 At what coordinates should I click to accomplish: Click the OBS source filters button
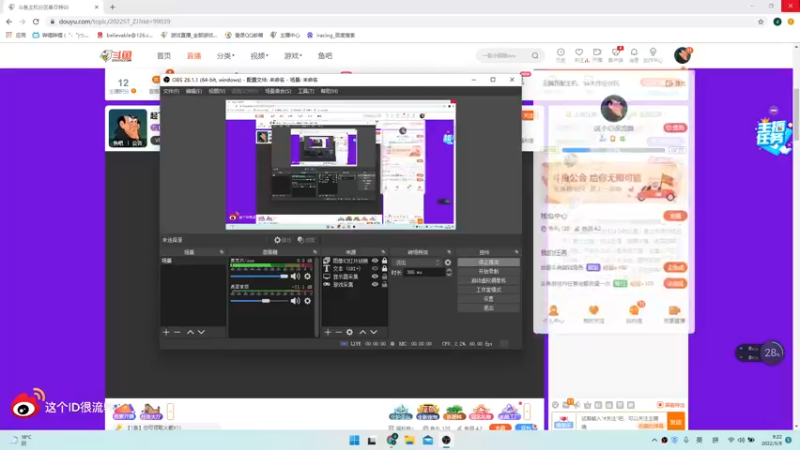pyautogui.click(x=306, y=240)
